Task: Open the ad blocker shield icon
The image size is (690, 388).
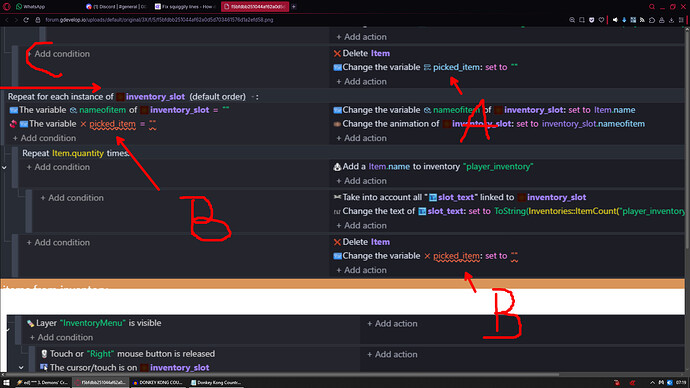Action: point(591,20)
